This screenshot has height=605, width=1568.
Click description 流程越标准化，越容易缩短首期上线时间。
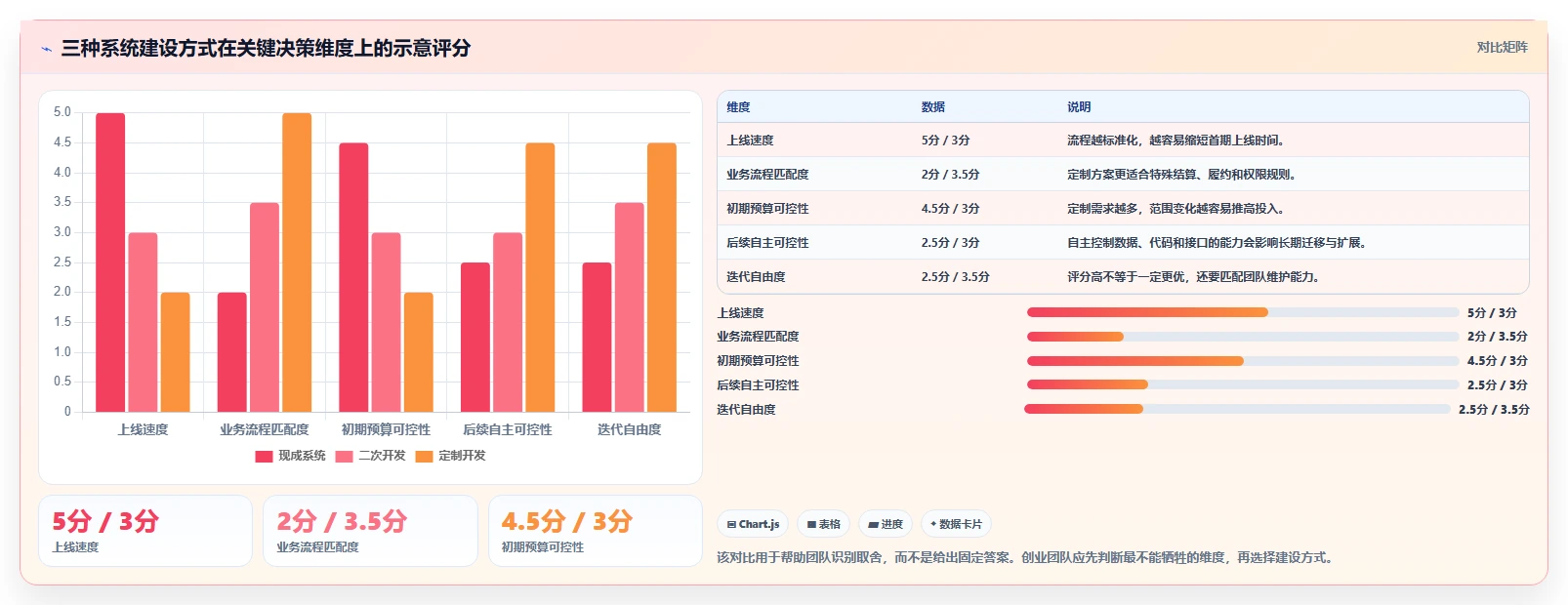coord(1178,141)
